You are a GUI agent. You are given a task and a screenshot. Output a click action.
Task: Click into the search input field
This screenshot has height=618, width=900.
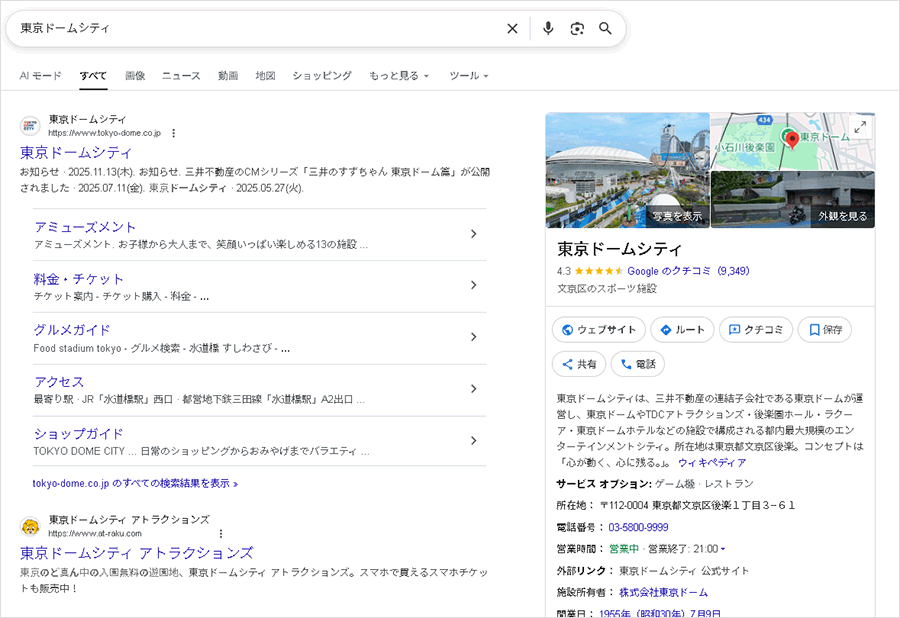pyautogui.click(x=250, y=29)
